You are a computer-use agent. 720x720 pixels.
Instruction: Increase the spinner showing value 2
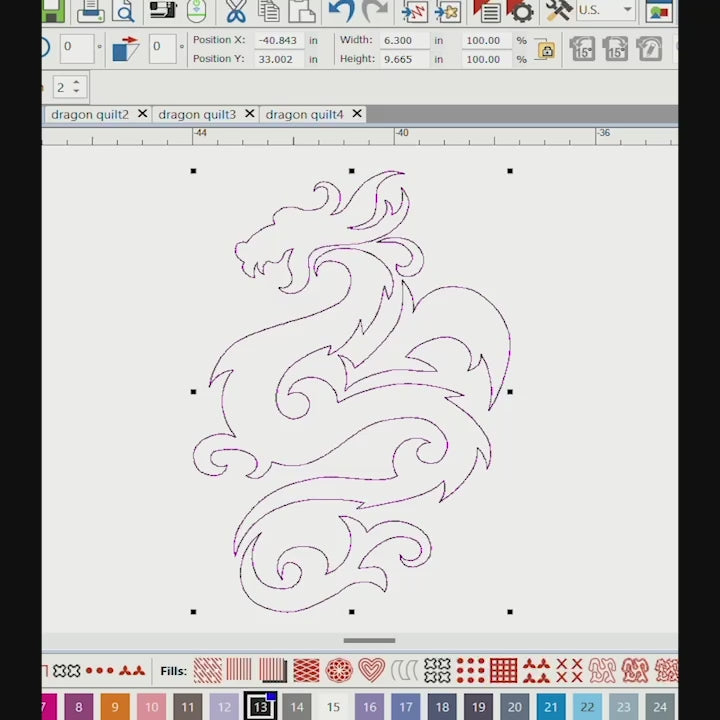click(78, 83)
